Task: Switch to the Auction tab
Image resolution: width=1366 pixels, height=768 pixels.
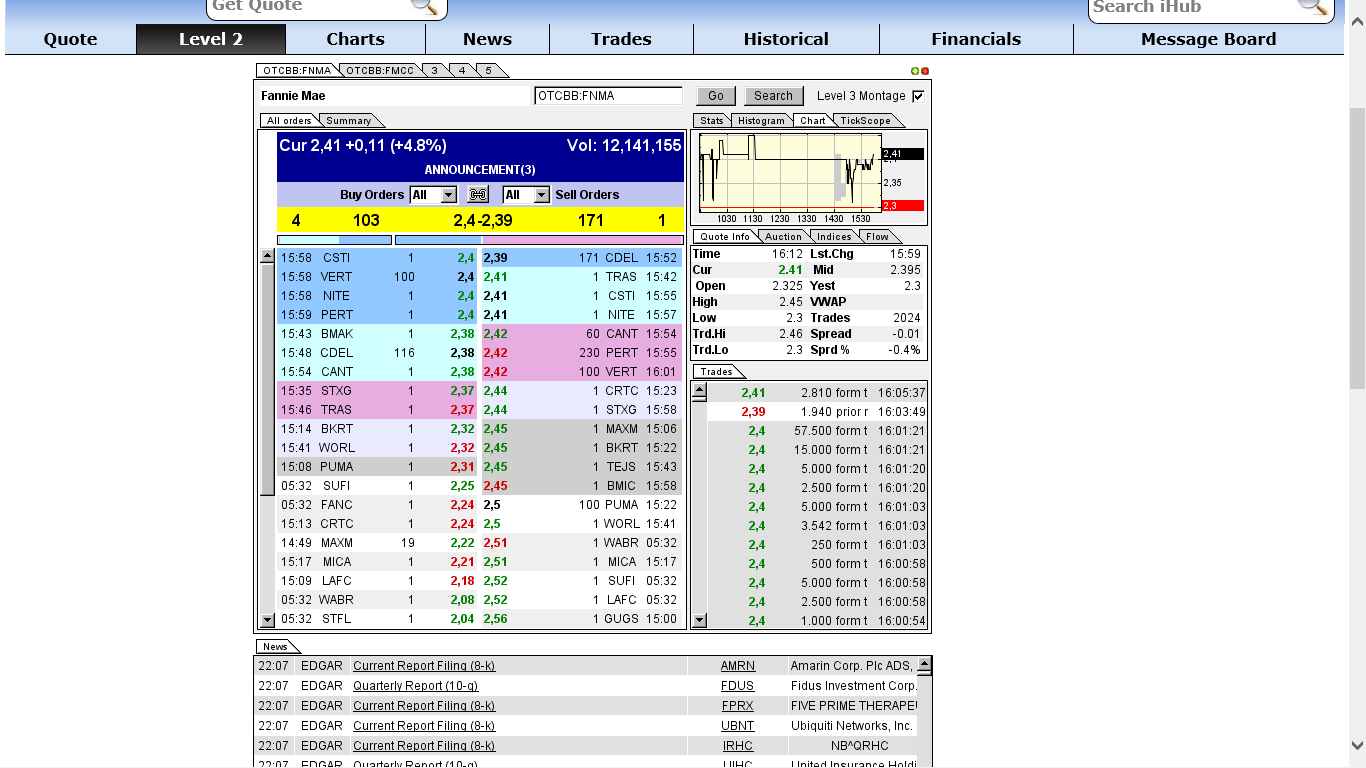Action: pos(783,236)
